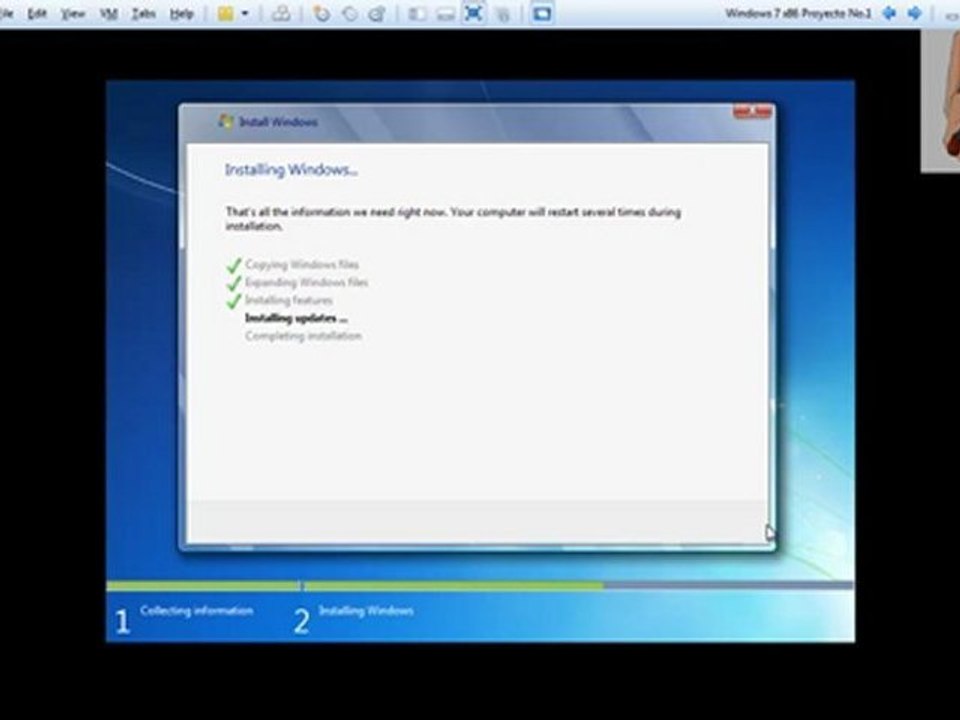The width and height of the screenshot is (960, 720).
Task: Click the Revert to snapshot icon
Action: coord(350,13)
